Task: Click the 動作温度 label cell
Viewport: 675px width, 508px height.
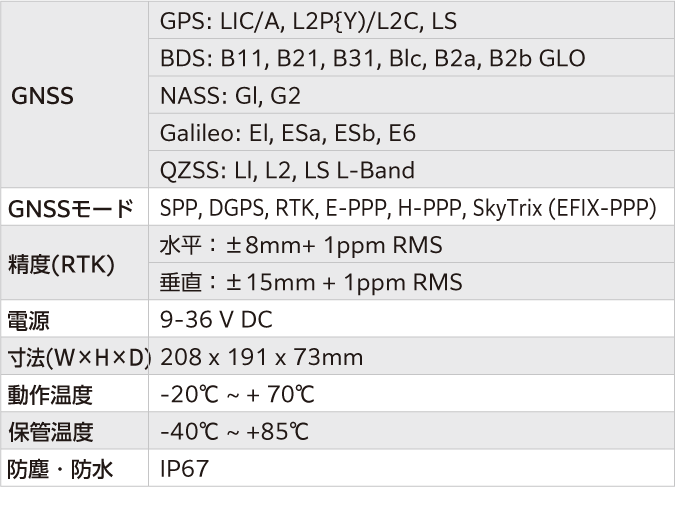Action: [x=50, y=395]
